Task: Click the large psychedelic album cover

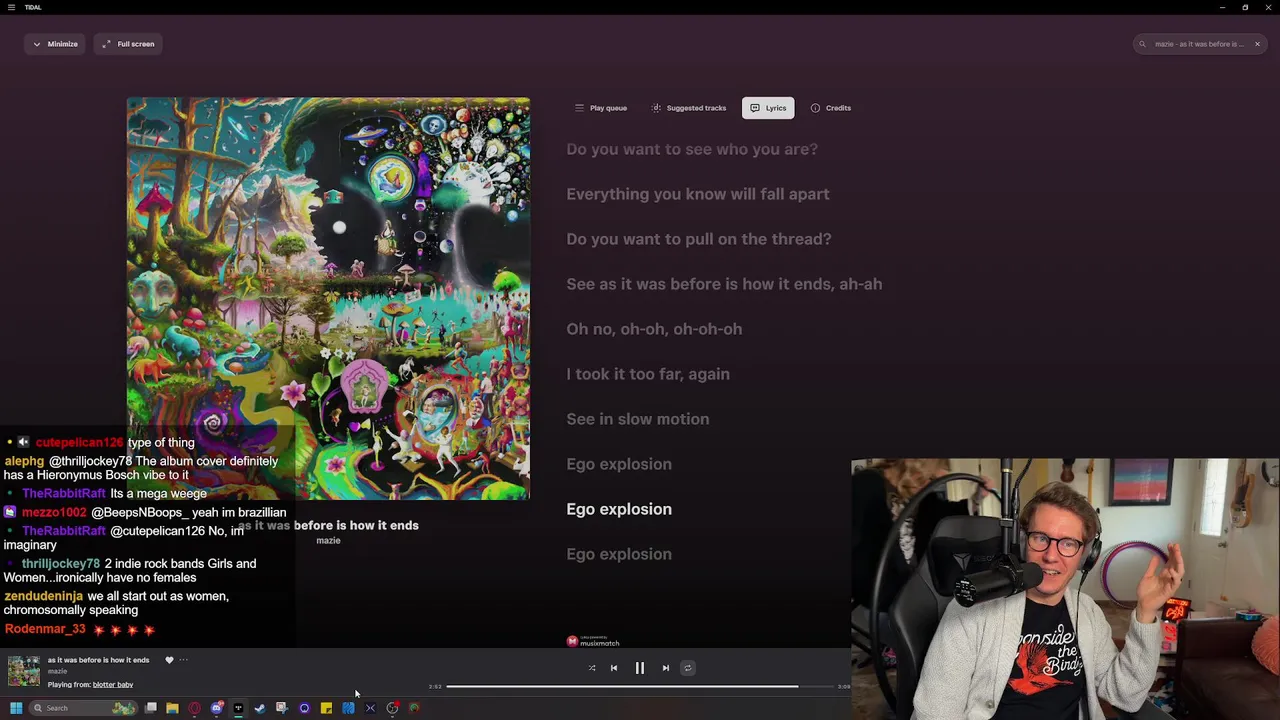Action: click(x=328, y=298)
